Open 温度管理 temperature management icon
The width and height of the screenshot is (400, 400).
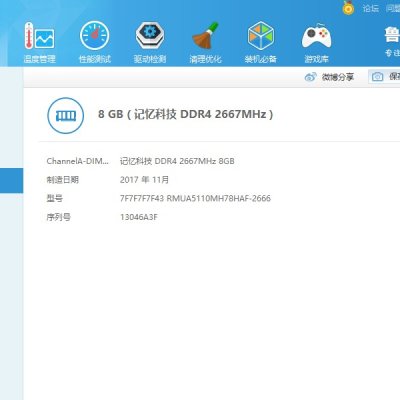[40, 36]
